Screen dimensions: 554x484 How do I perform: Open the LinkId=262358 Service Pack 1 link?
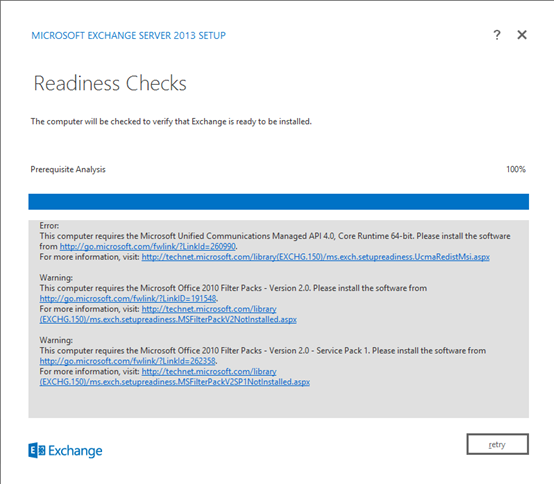(x=128, y=361)
